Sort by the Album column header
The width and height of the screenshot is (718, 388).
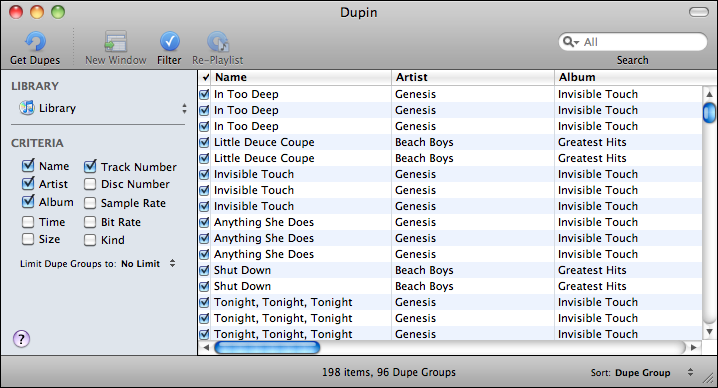tap(636, 77)
